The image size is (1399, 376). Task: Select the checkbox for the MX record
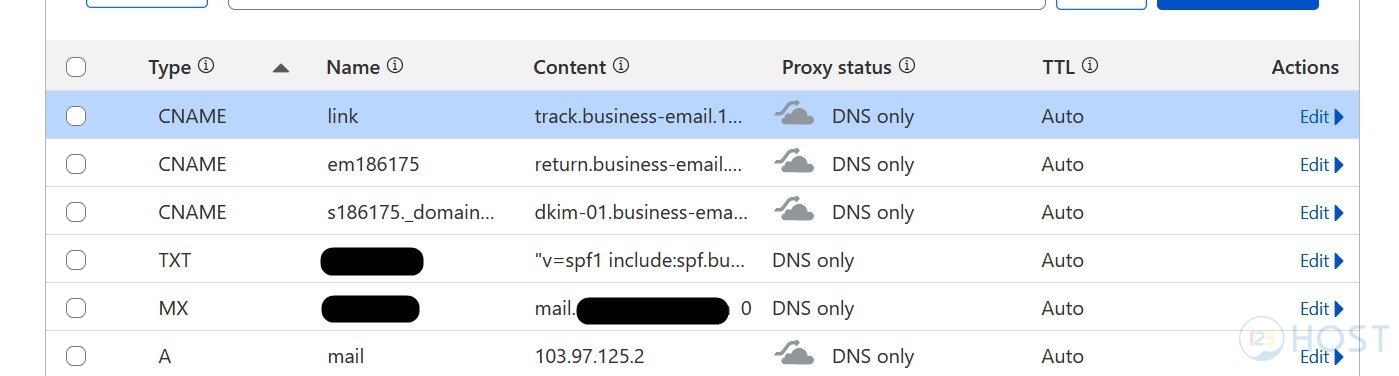tap(76, 308)
